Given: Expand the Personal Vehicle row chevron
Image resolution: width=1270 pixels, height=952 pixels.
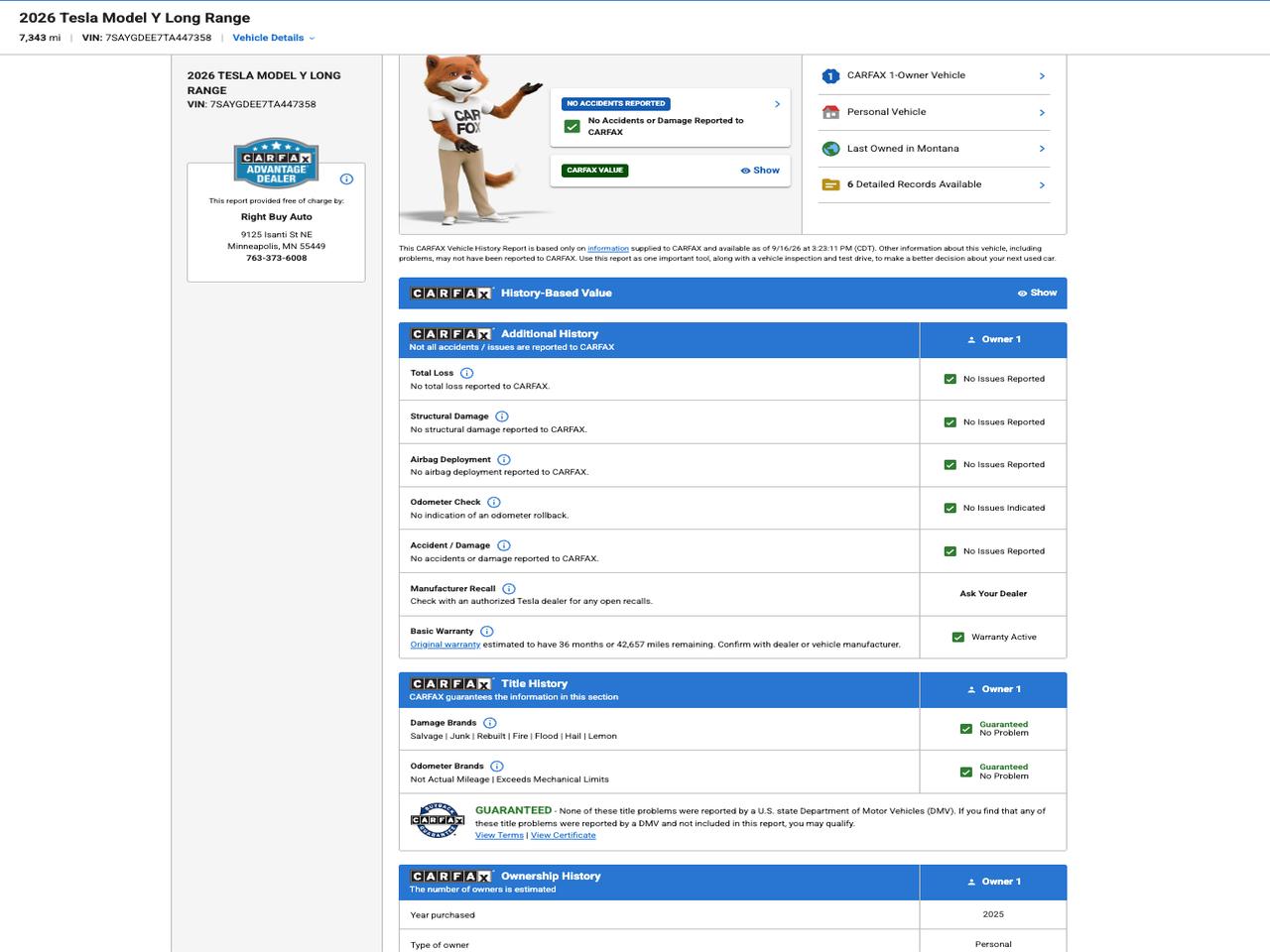Looking at the screenshot, I should pos(1042,113).
